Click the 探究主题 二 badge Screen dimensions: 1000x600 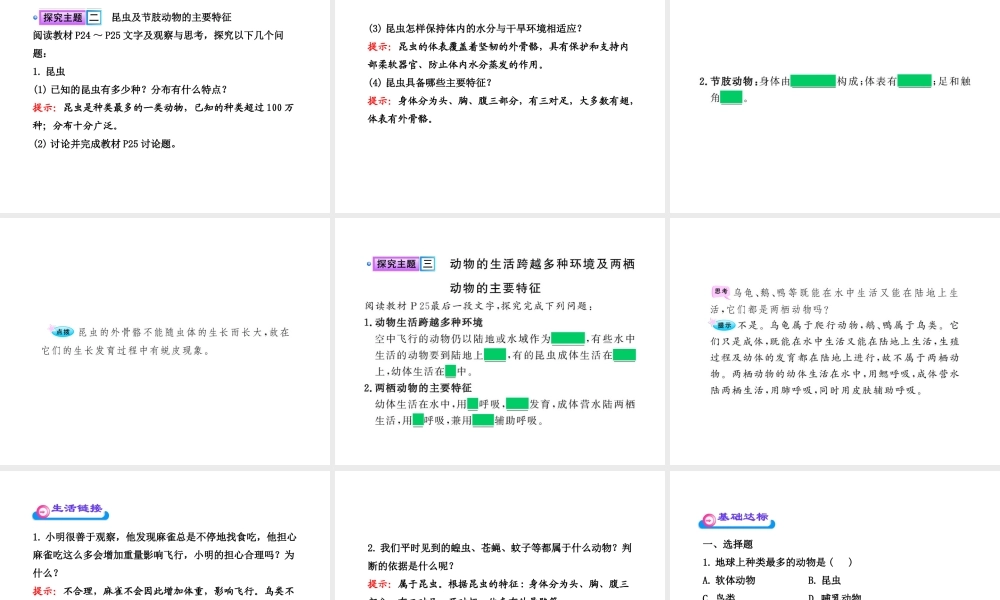pos(70,17)
